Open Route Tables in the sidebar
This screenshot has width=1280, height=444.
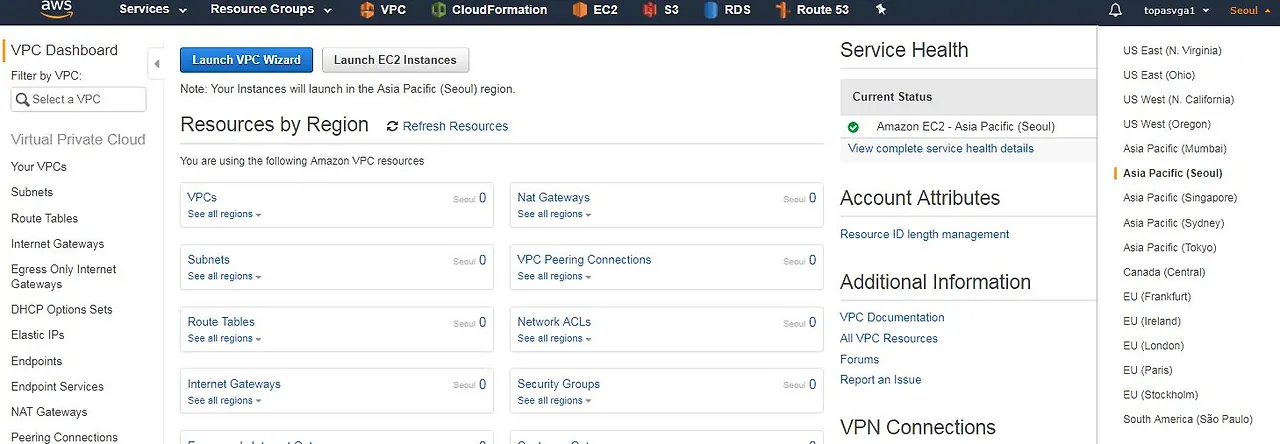point(44,218)
